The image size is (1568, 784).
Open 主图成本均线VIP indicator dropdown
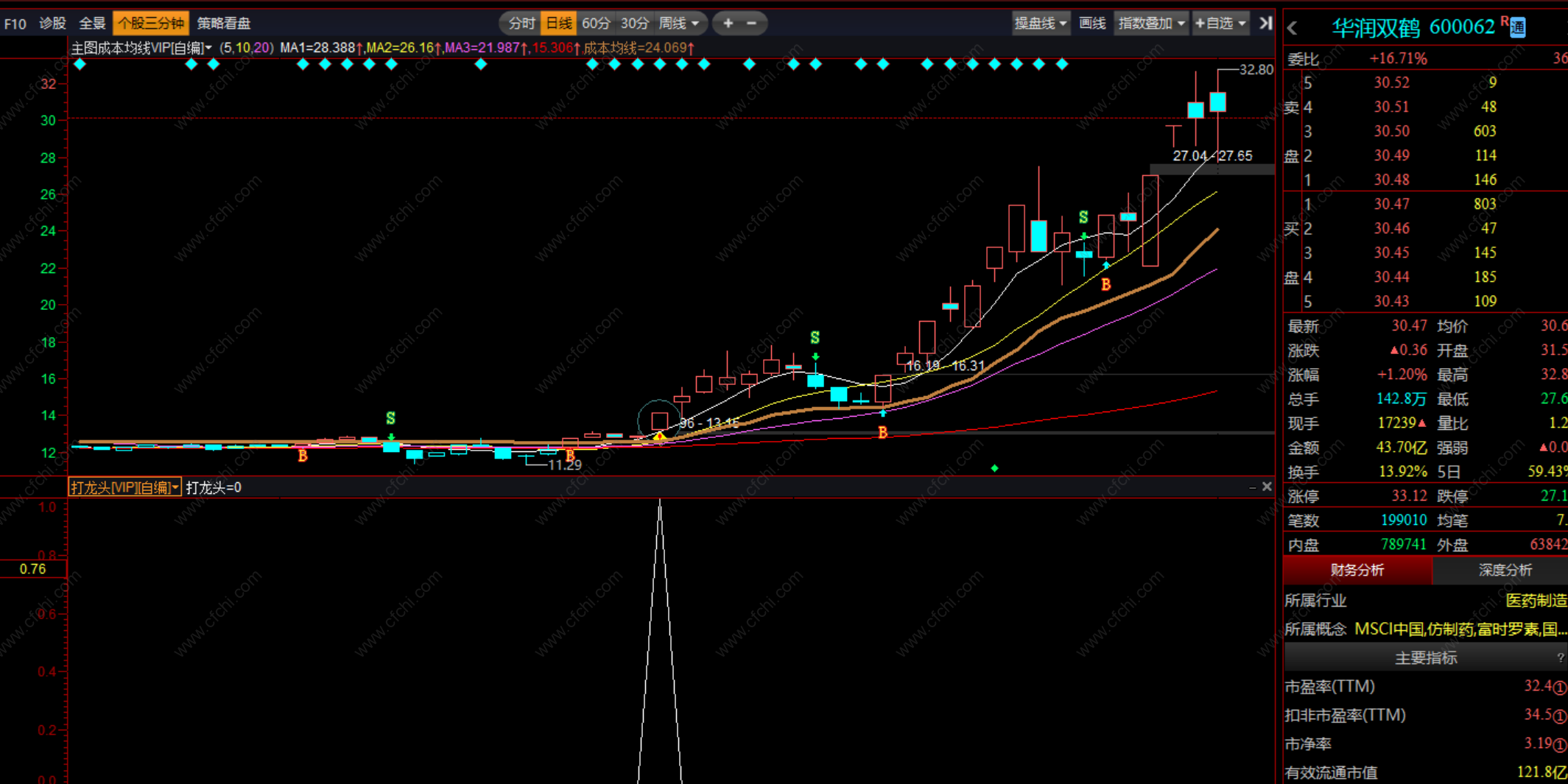pyautogui.click(x=141, y=48)
